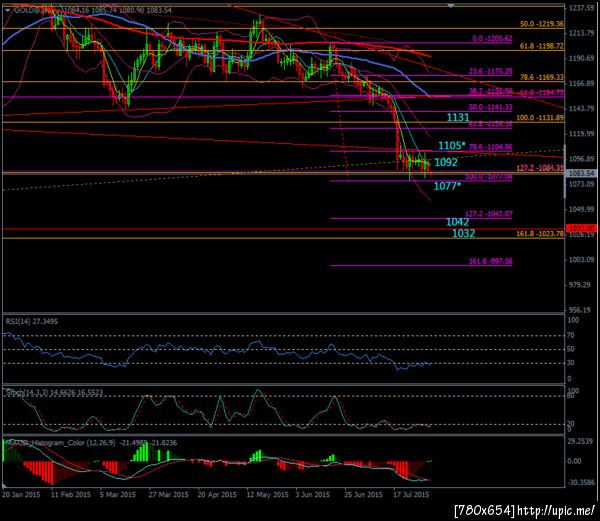Select the 0.0 -1205.62 Fibonacci label
Image resolution: width=600 pixels, height=521 pixels.
pyautogui.click(x=492, y=38)
